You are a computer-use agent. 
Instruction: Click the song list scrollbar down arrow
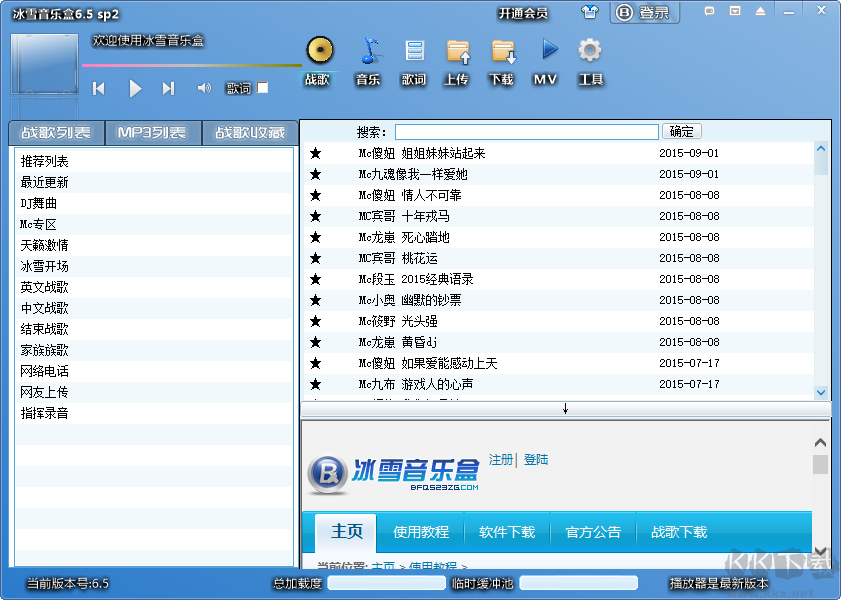click(821, 393)
